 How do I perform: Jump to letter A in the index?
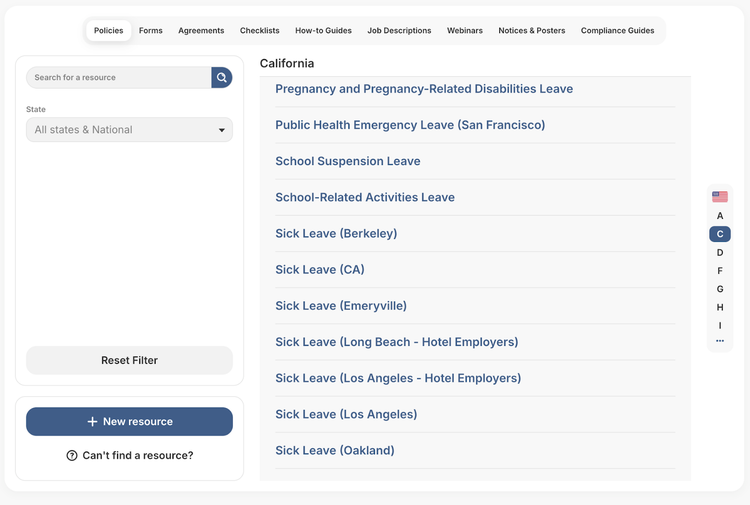(719, 216)
